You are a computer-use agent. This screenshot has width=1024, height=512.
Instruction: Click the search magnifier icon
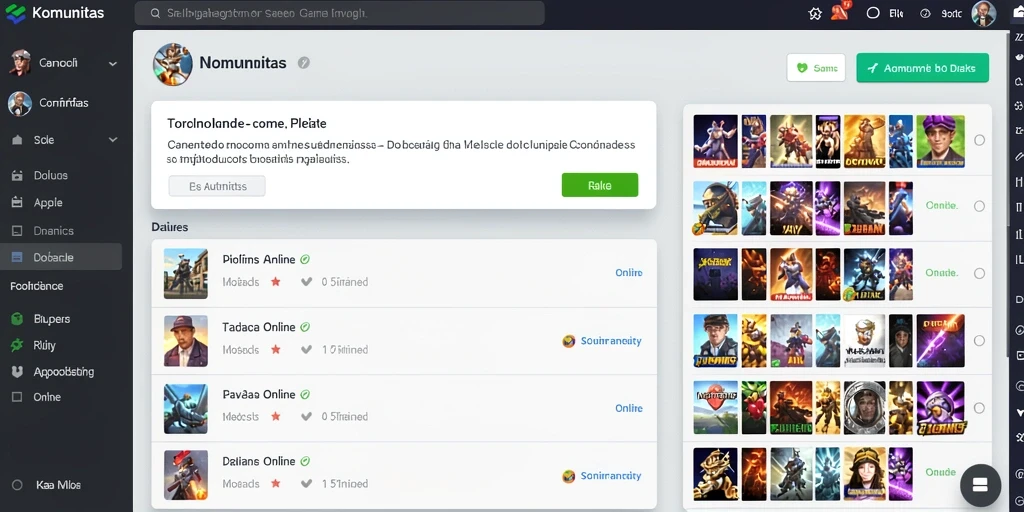(x=155, y=13)
